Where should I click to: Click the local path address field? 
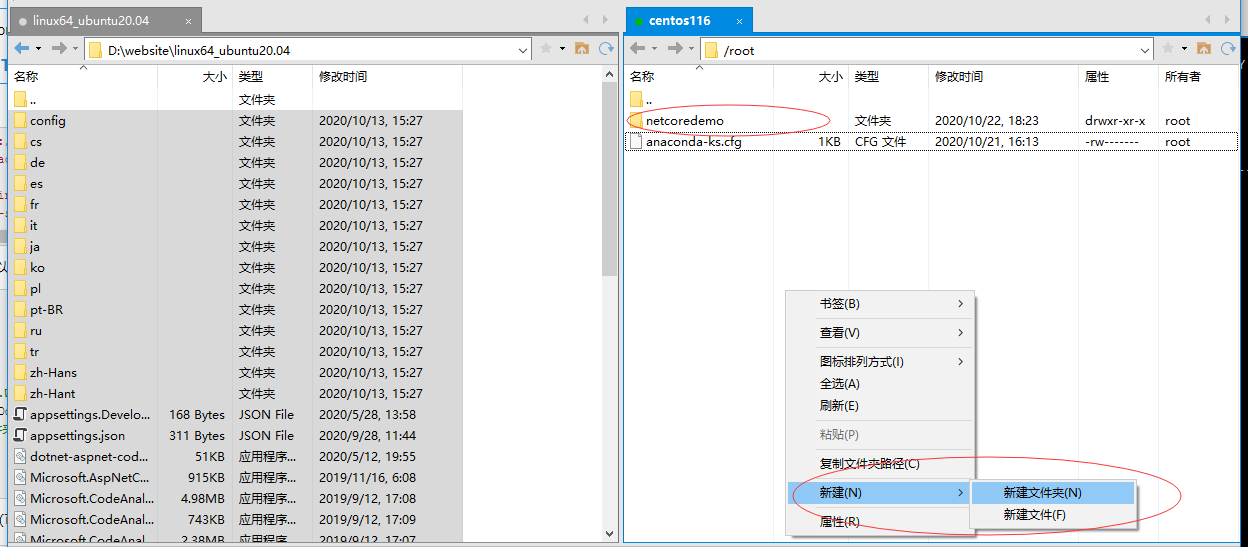(x=308, y=49)
